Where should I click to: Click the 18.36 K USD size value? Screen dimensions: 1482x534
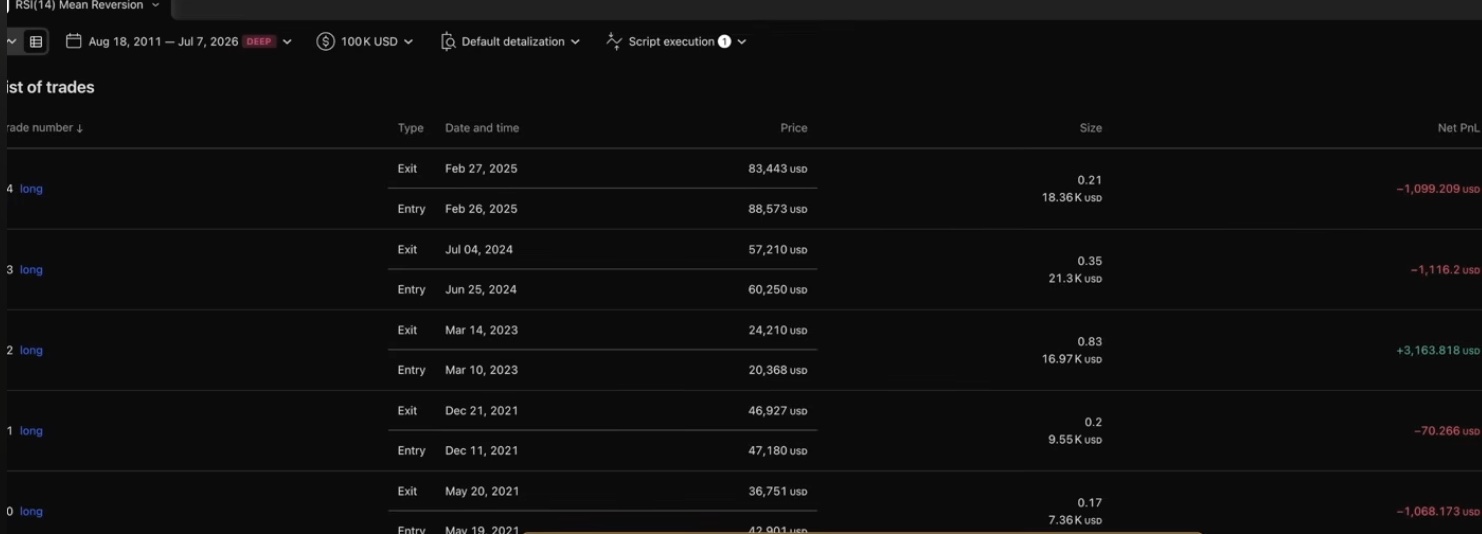click(x=1072, y=198)
